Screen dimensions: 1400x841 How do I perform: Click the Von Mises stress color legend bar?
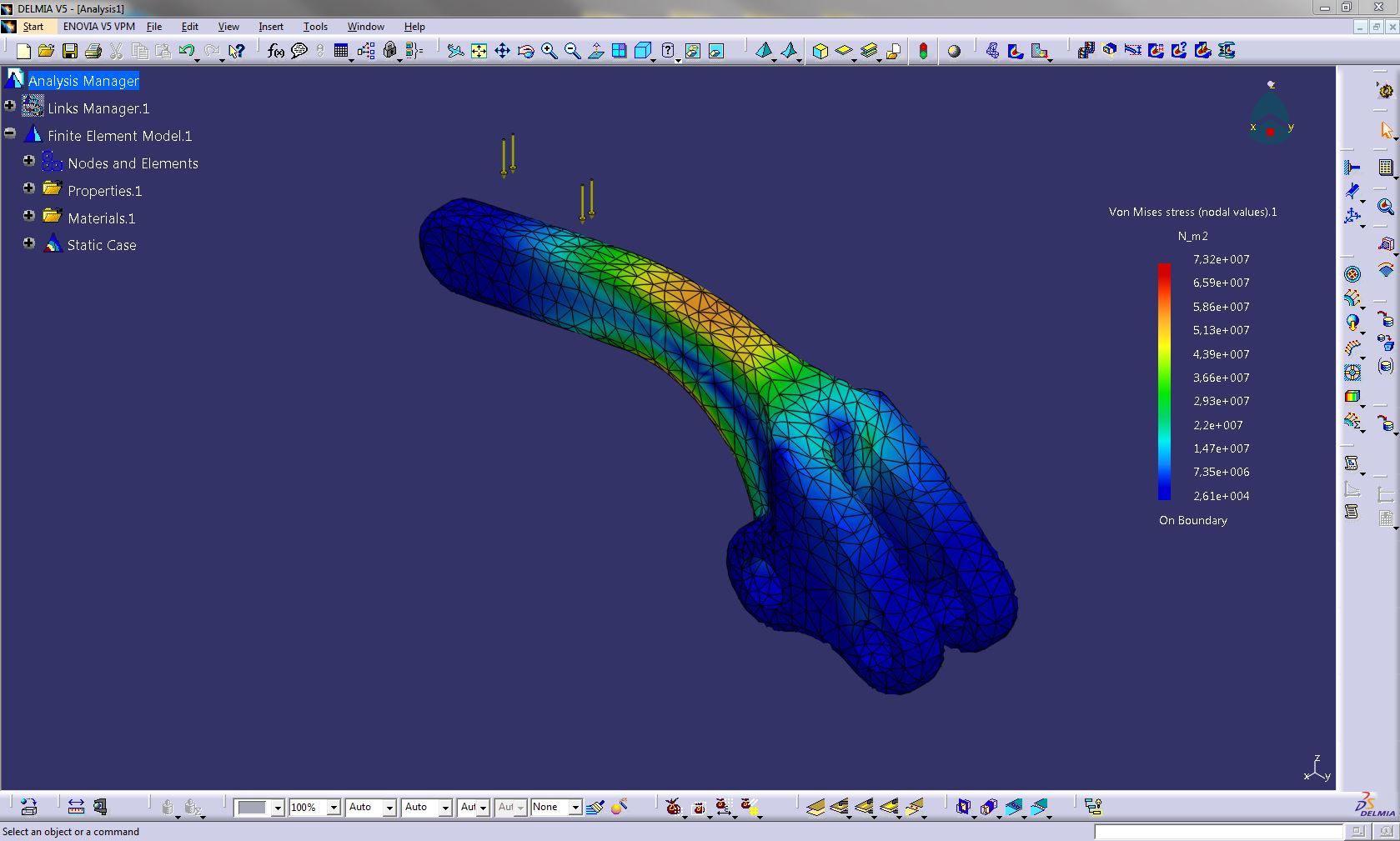[x=1164, y=382]
